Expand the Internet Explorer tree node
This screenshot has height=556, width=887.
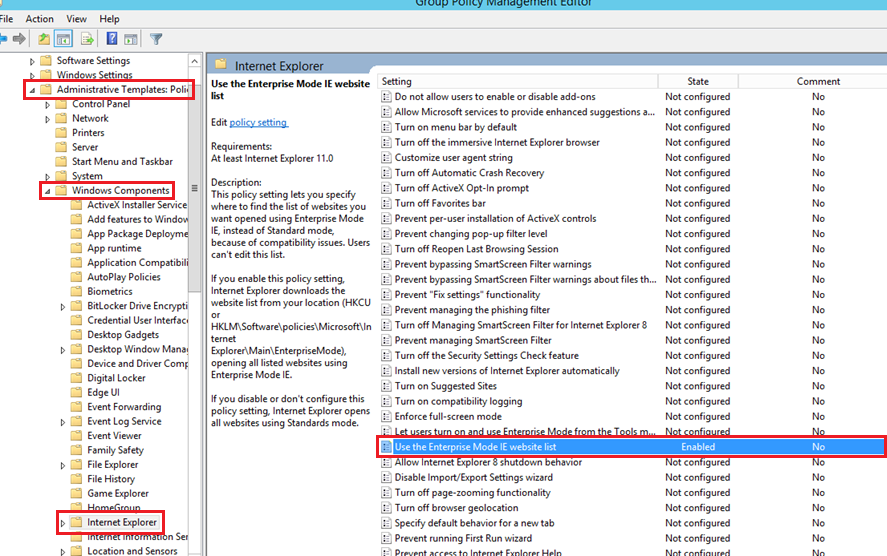click(63, 523)
